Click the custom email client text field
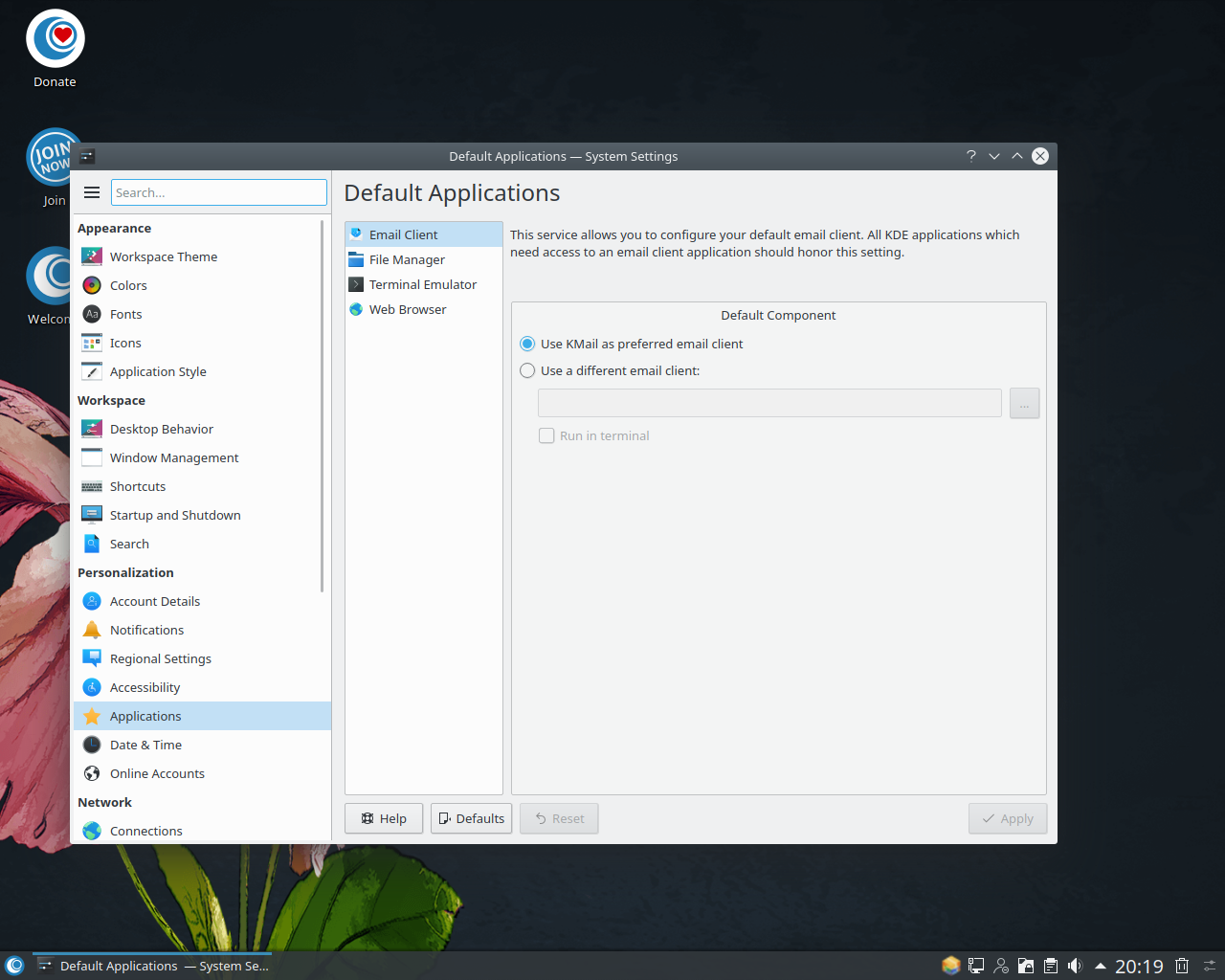This screenshot has width=1225, height=980. [769, 403]
